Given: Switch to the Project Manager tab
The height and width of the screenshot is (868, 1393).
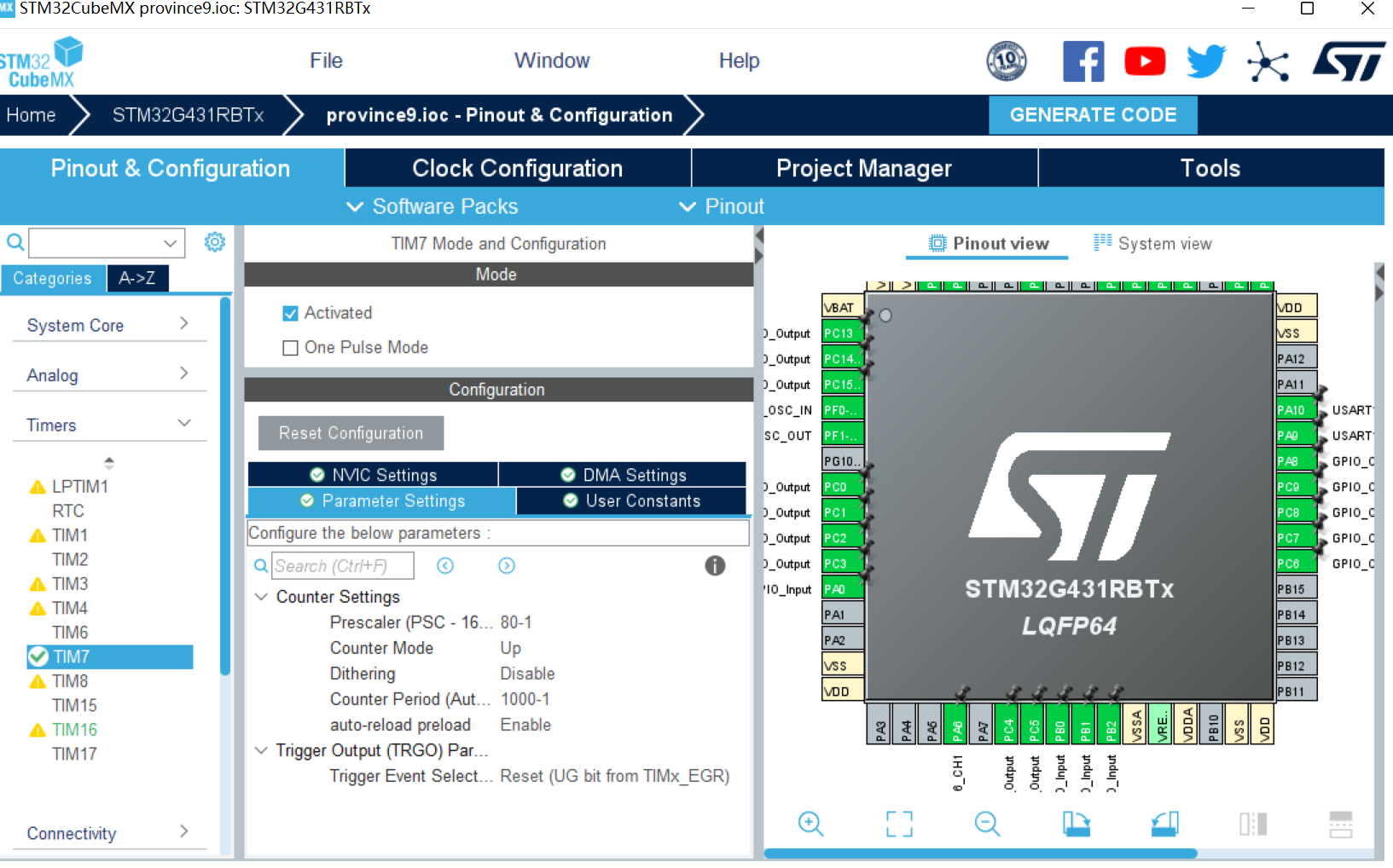Looking at the screenshot, I should click(864, 168).
